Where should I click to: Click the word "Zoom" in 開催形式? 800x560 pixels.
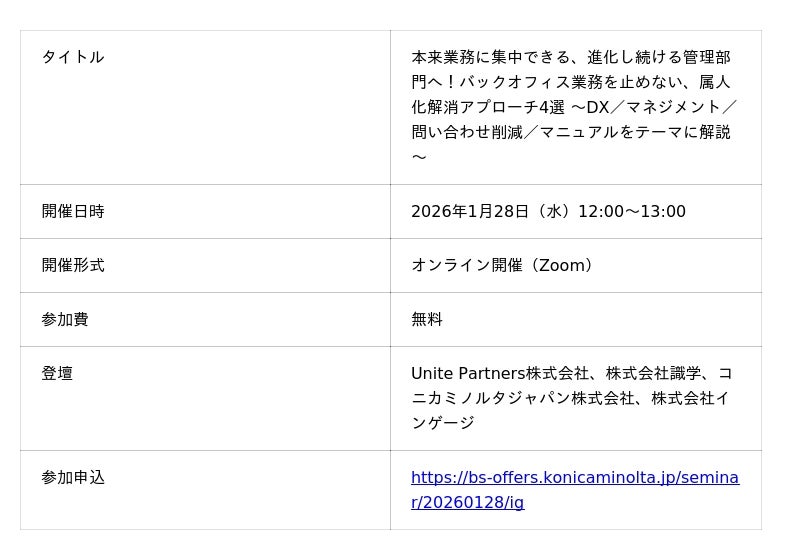[560, 265]
